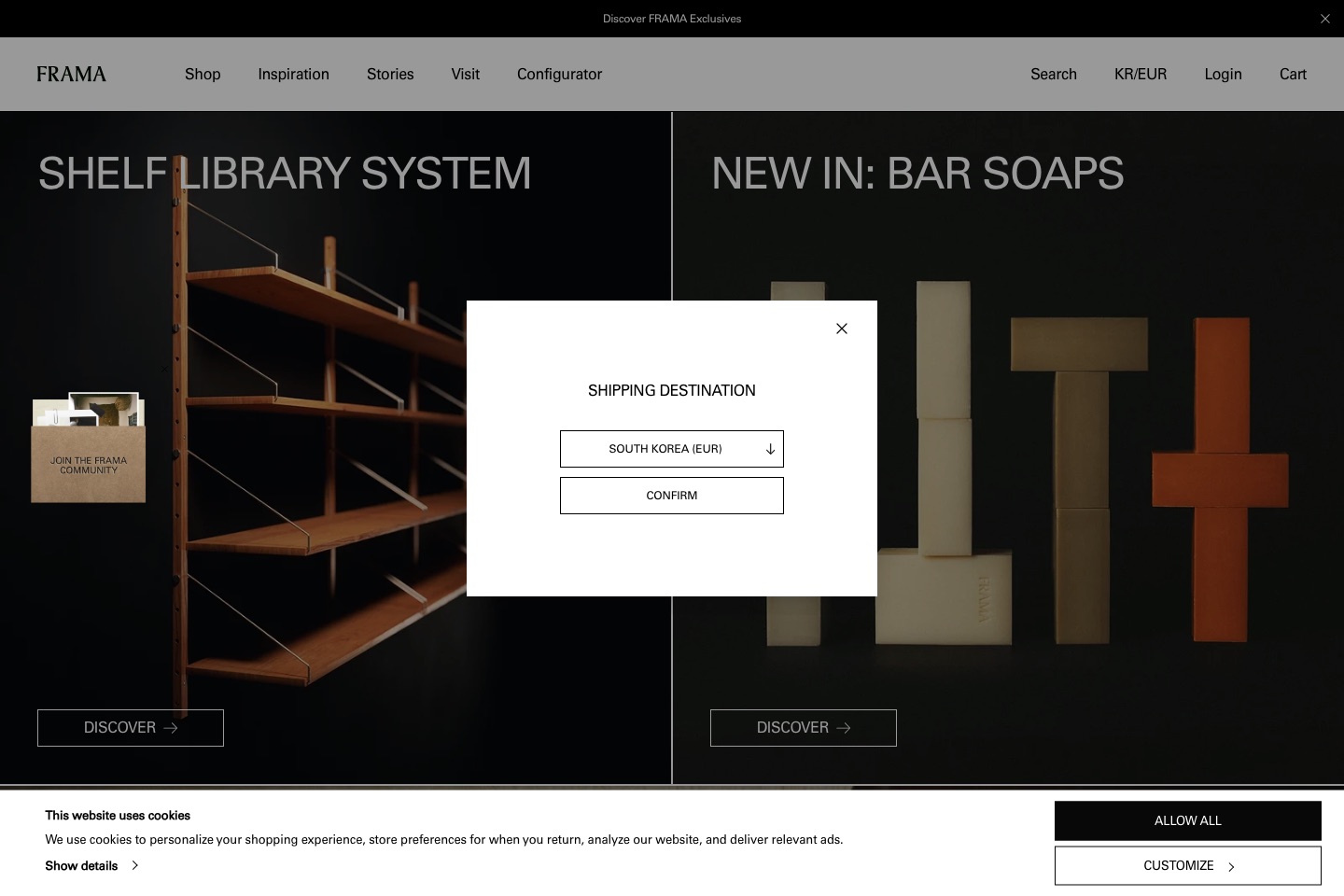
Task: Discover the Shelf Library System
Action: 131,728
